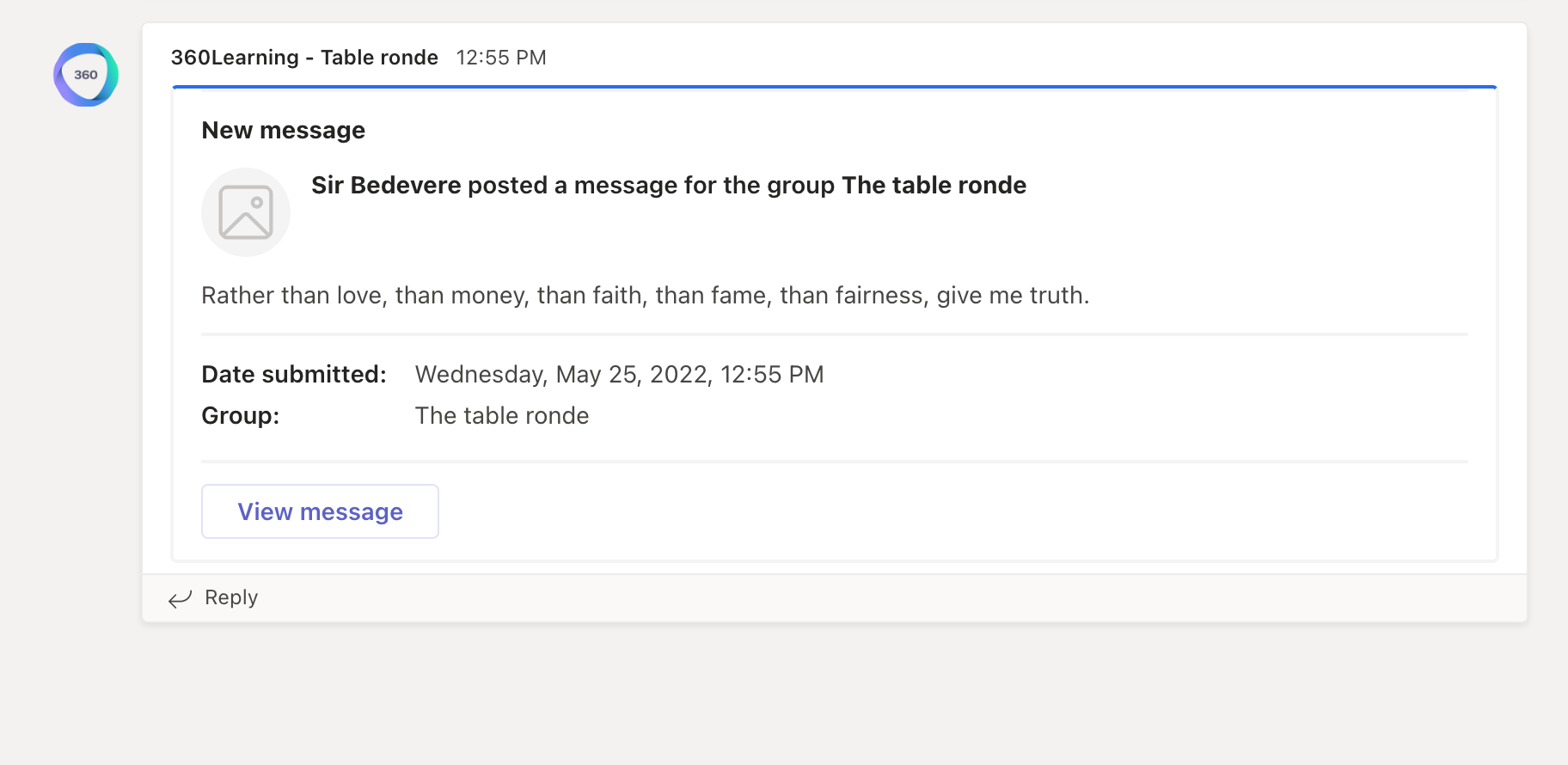Select the quote starting with Rather than love
Image resolution: width=1568 pixels, height=765 pixels.
click(x=645, y=296)
